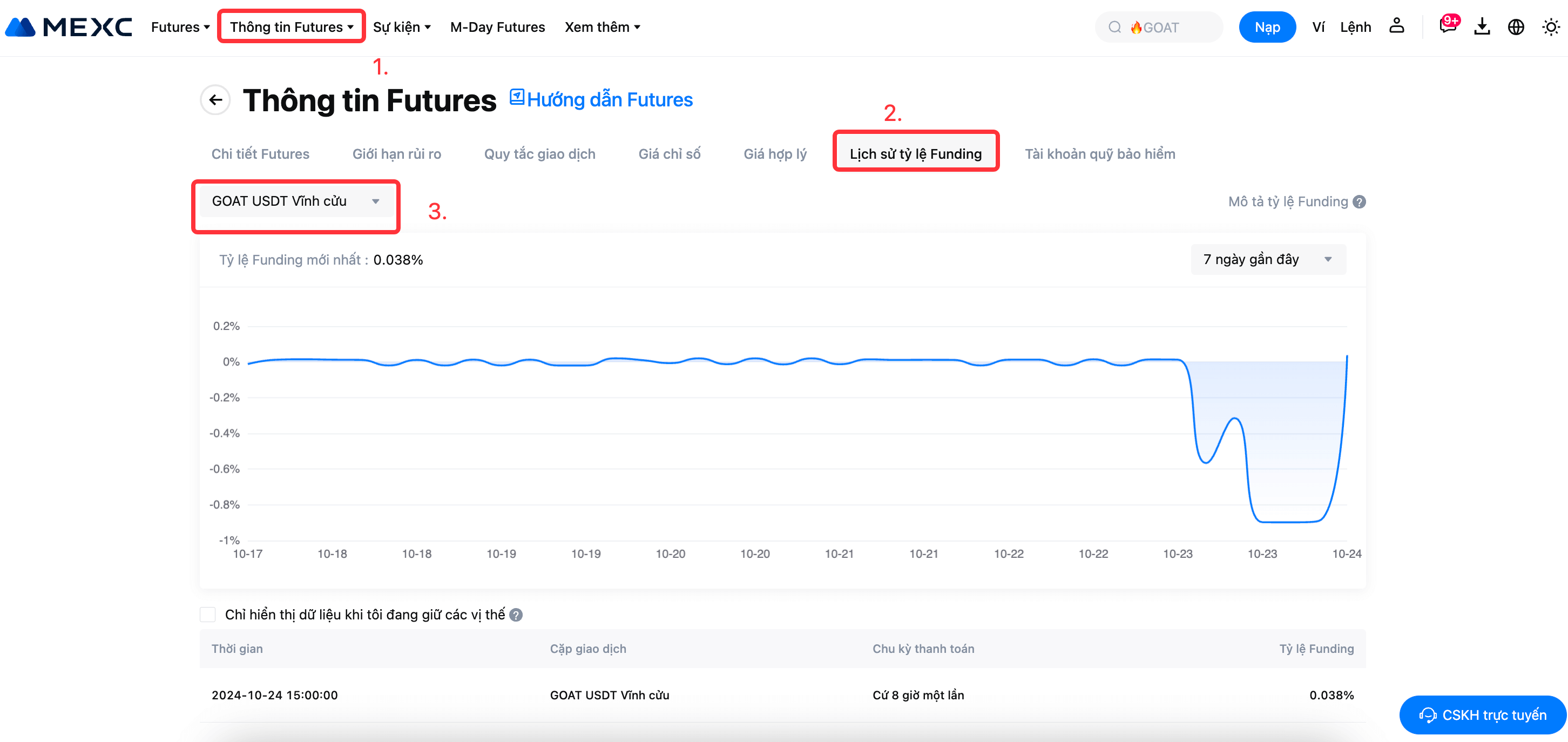Click the MEXC logo

pyautogui.click(x=68, y=27)
